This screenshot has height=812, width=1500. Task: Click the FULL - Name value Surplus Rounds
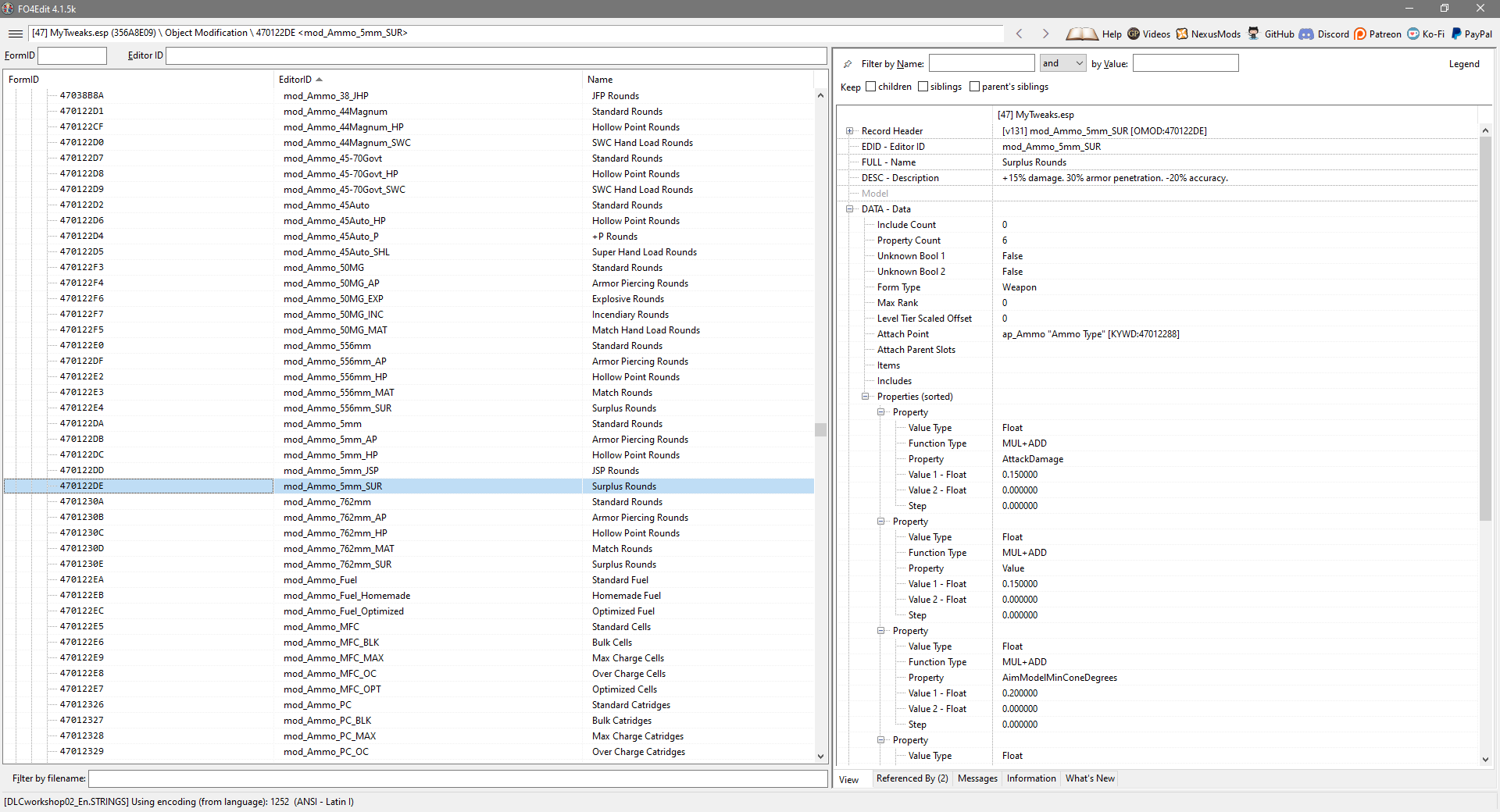tap(1034, 162)
